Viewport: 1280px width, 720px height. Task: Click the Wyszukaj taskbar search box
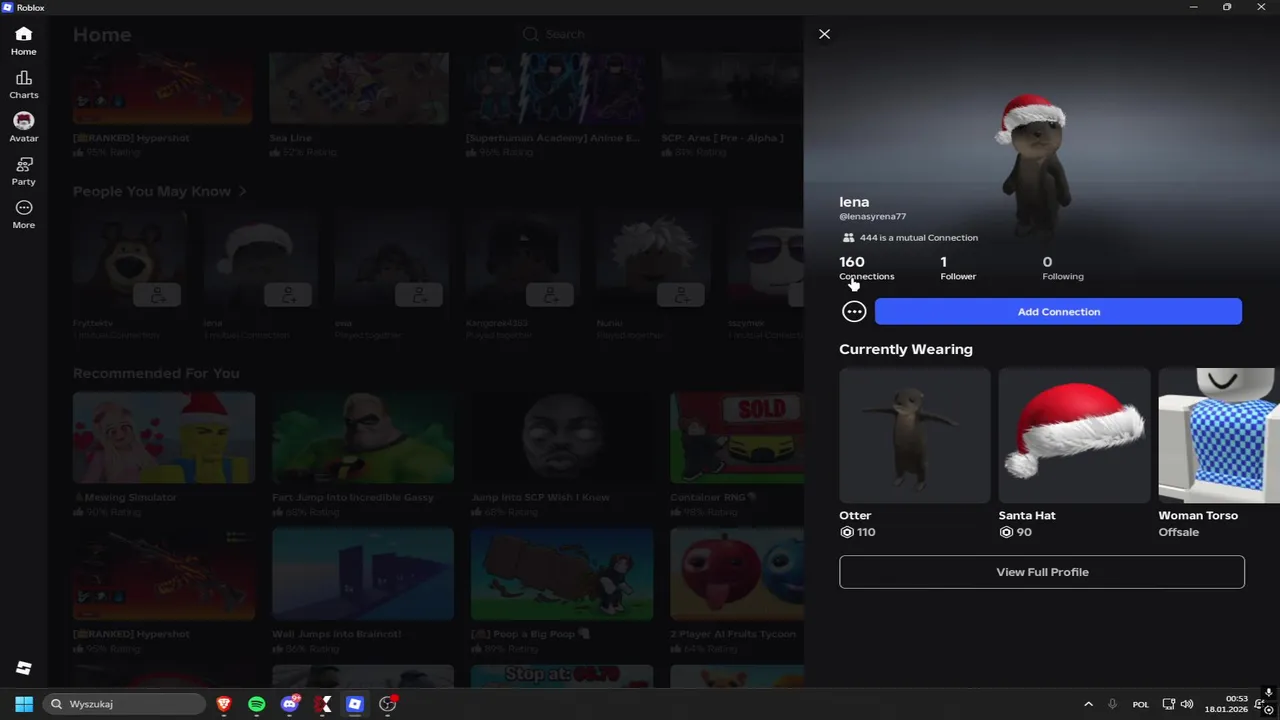(x=125, y=704)
